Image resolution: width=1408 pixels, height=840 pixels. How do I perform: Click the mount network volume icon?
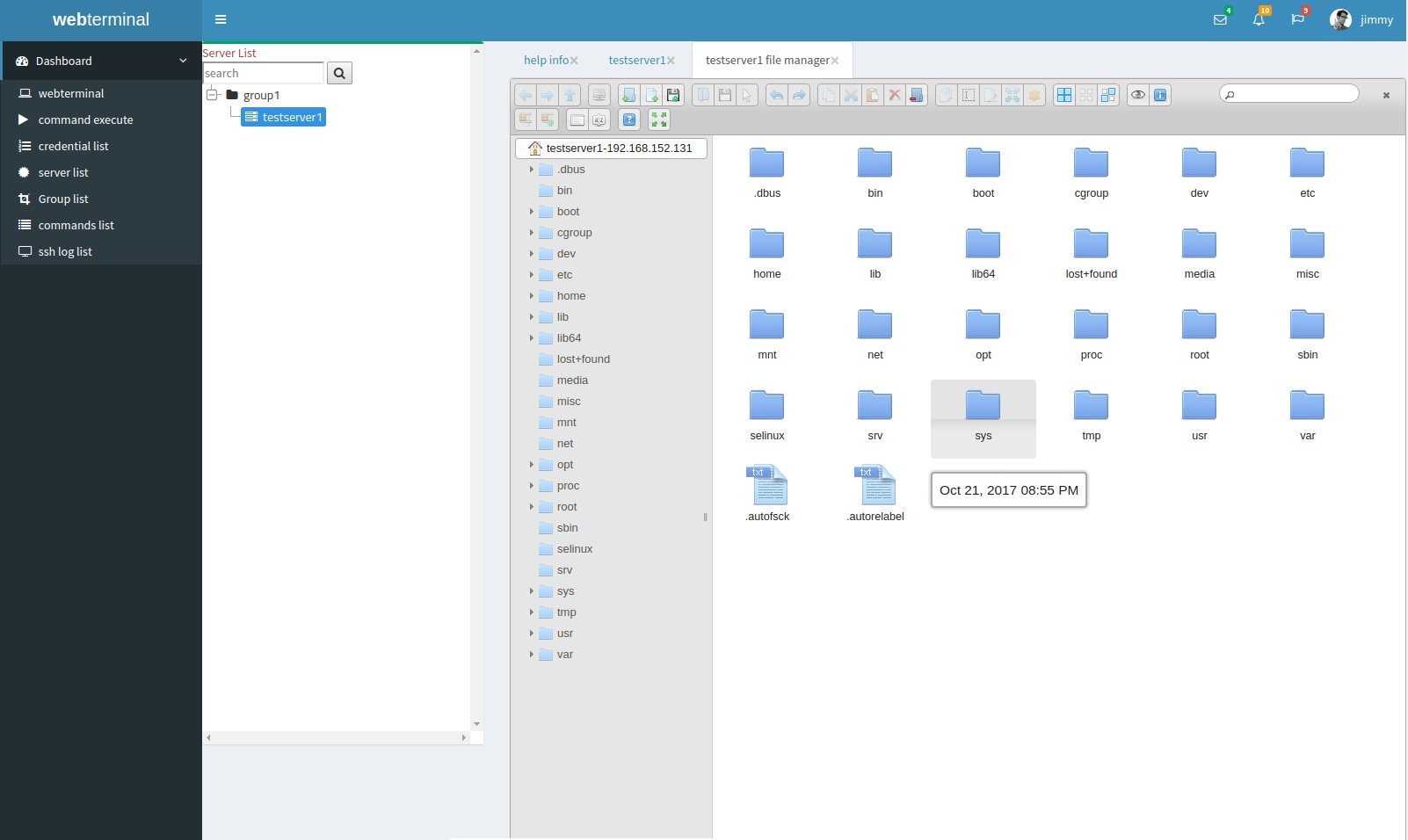click(x=599, y=95)
